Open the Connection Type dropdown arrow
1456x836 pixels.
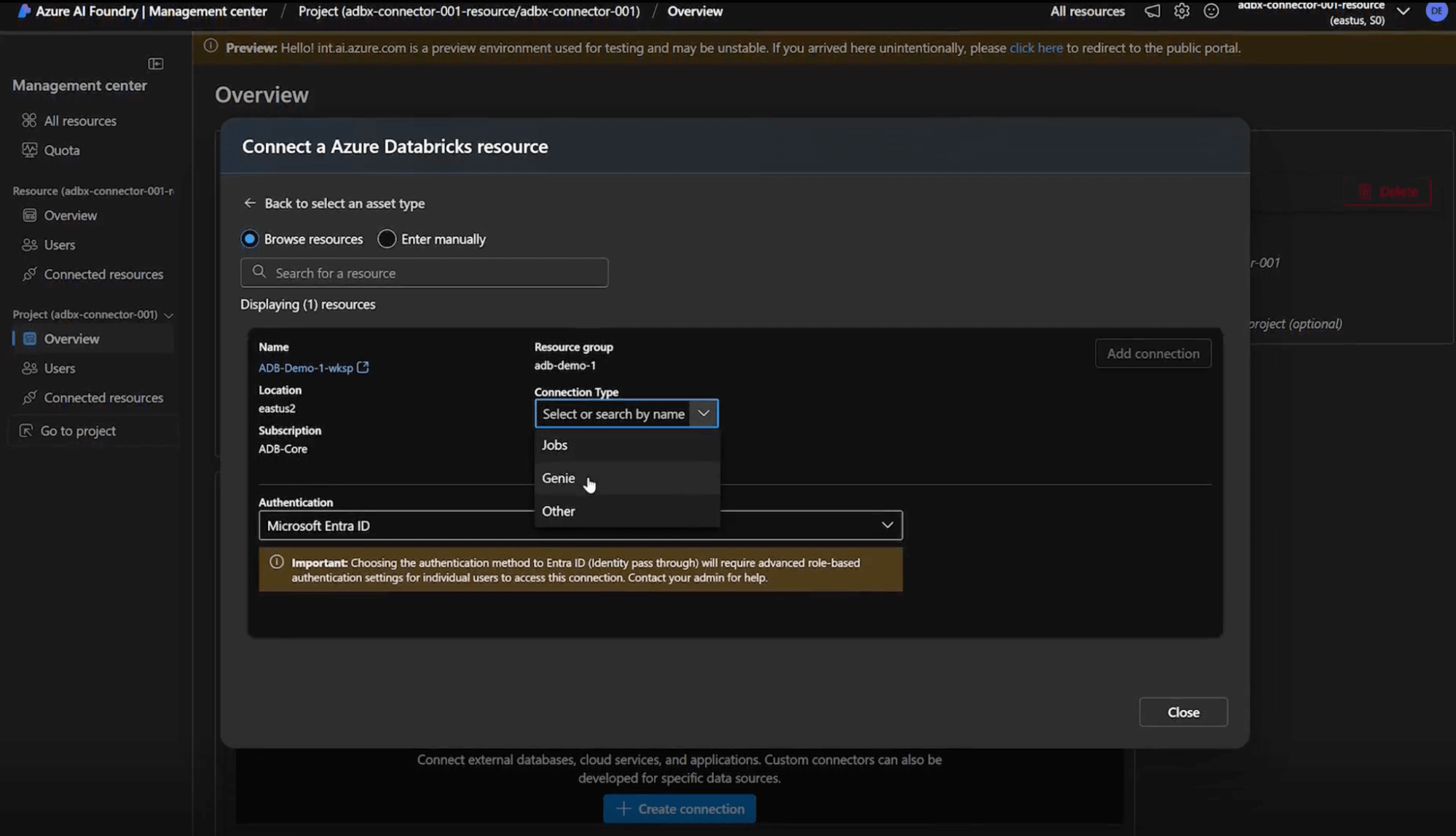[703, 414]
